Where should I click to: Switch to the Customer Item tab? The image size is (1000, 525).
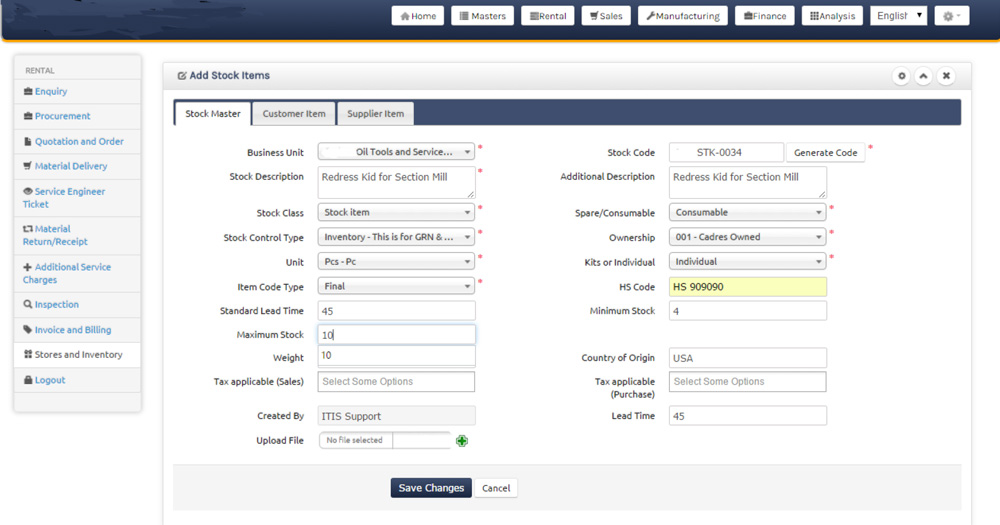pyautogui.click(x=294, y=114)
